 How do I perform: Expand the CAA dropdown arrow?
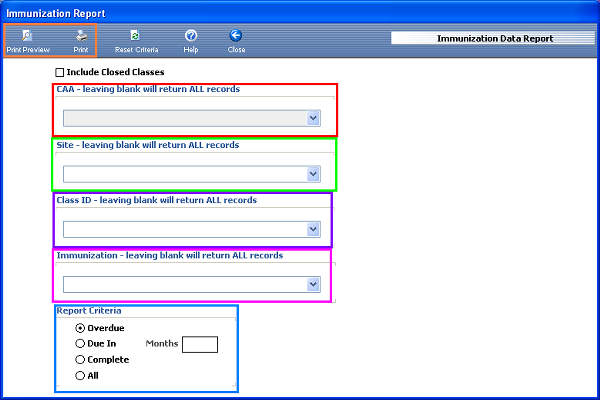(313, 118)
